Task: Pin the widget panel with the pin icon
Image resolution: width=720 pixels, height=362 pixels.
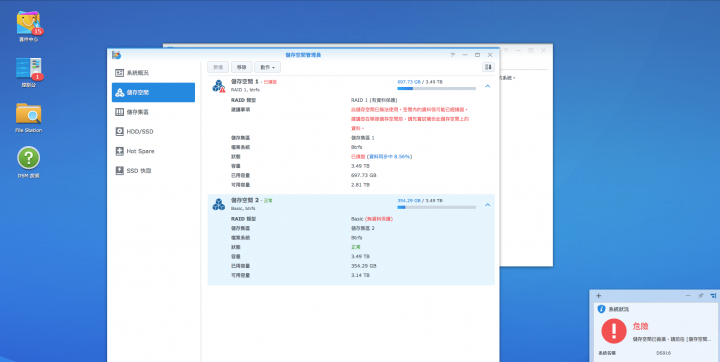Action: click(700, 296)
